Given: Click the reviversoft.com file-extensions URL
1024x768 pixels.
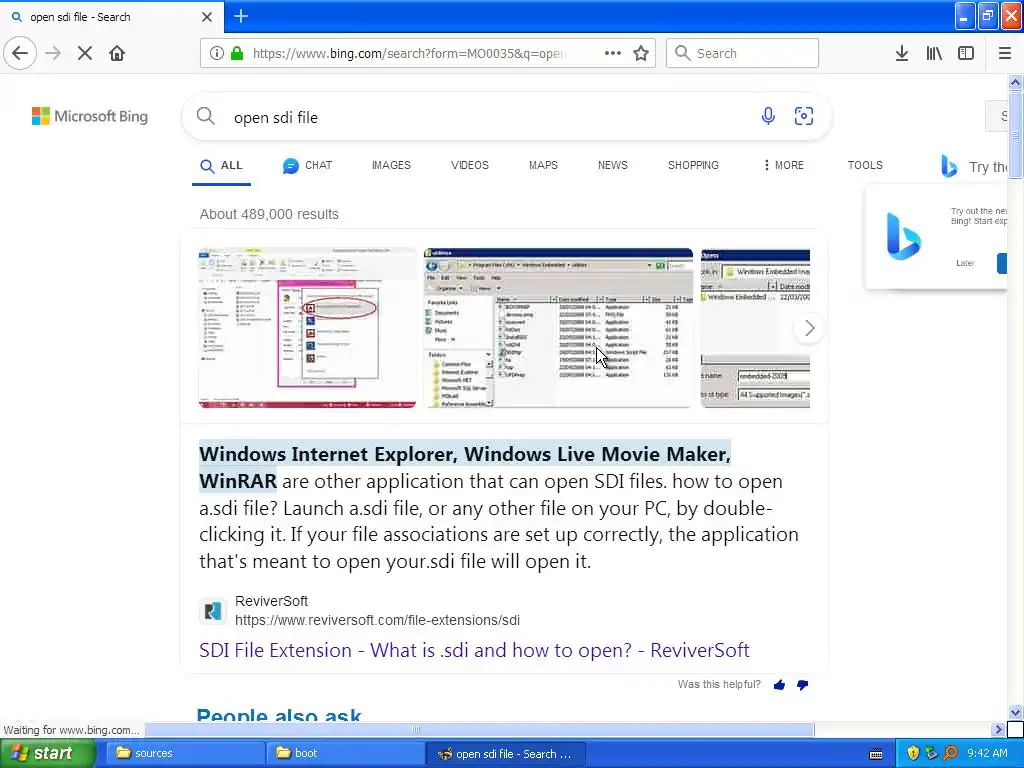Looking at the screenshot, I should point(377,620).
